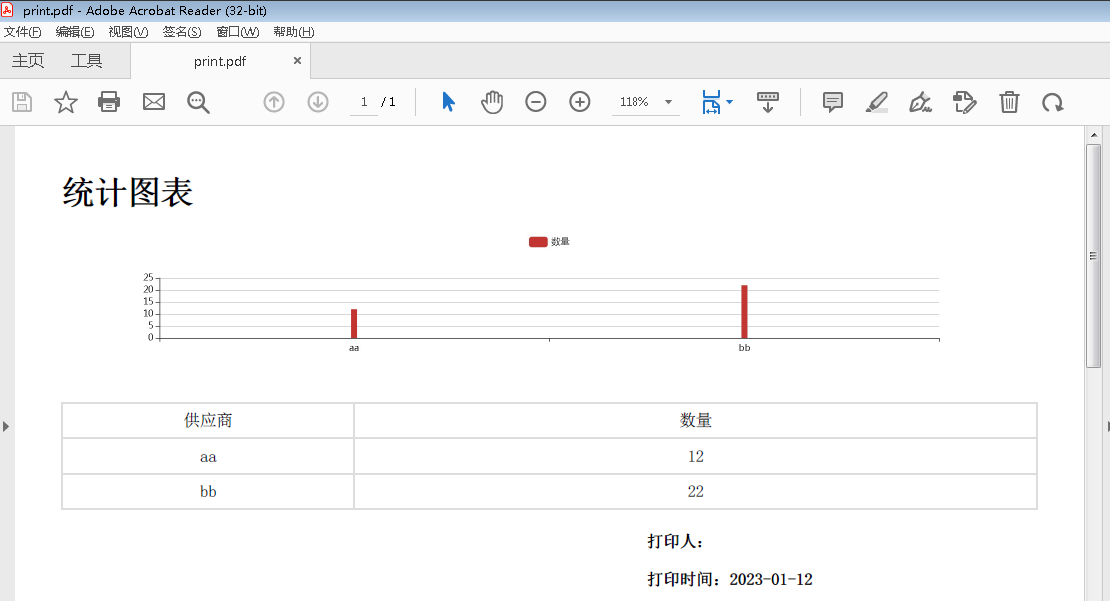This screenshot has height=601, width=1110.
Task: Switch to the 工具 tab
Action: click(x=86, y=61)
